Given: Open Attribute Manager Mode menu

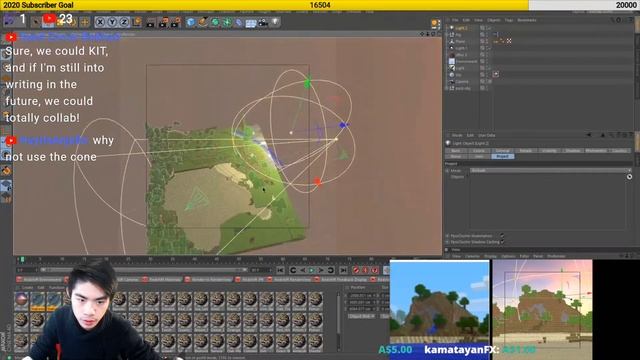Looking at the screenshot, I should coord(457,135).
